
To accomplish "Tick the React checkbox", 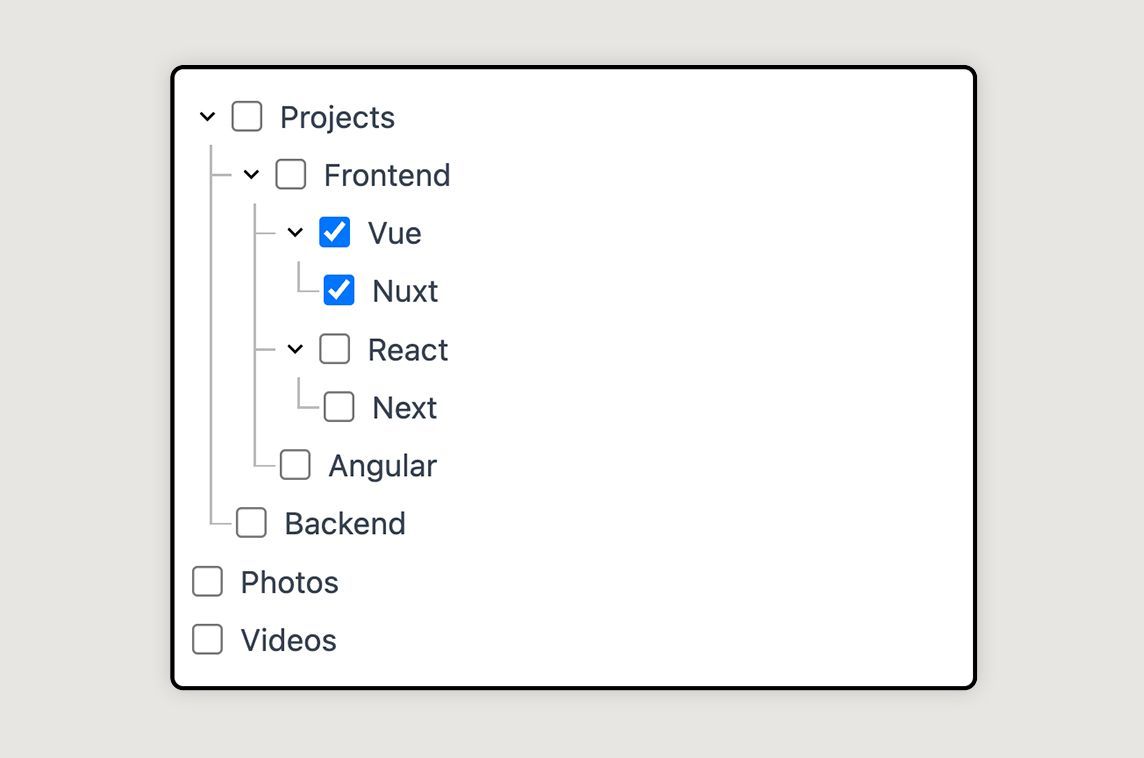I will [334, 349].
